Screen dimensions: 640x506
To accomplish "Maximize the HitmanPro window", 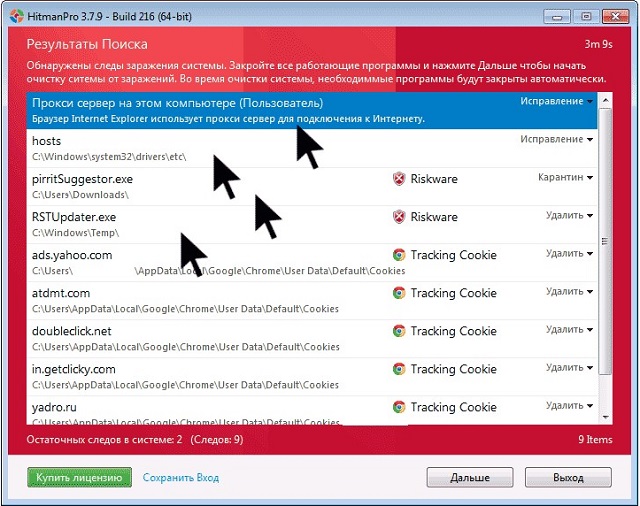I will (586, 16).
